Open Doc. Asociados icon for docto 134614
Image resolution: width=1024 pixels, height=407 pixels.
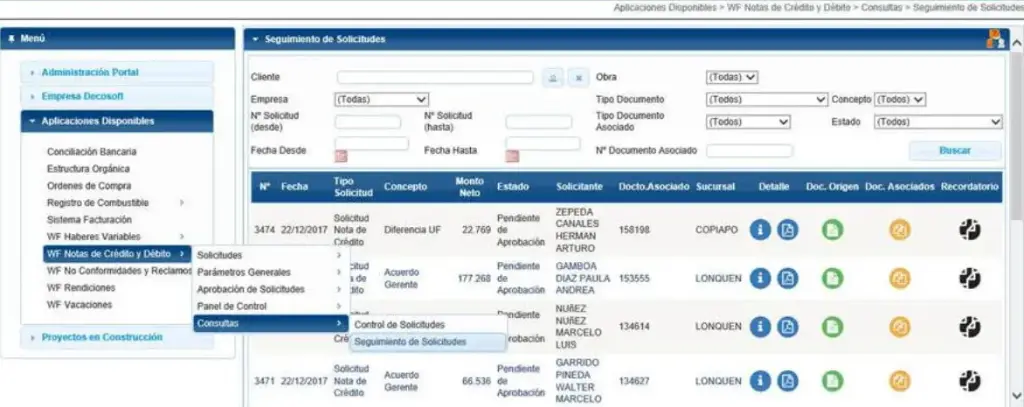(x=900, y=326)
